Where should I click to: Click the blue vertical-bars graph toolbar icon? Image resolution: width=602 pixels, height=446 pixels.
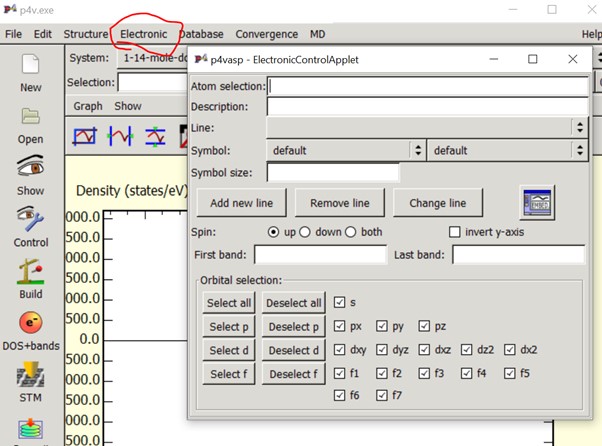click(121, 136)
